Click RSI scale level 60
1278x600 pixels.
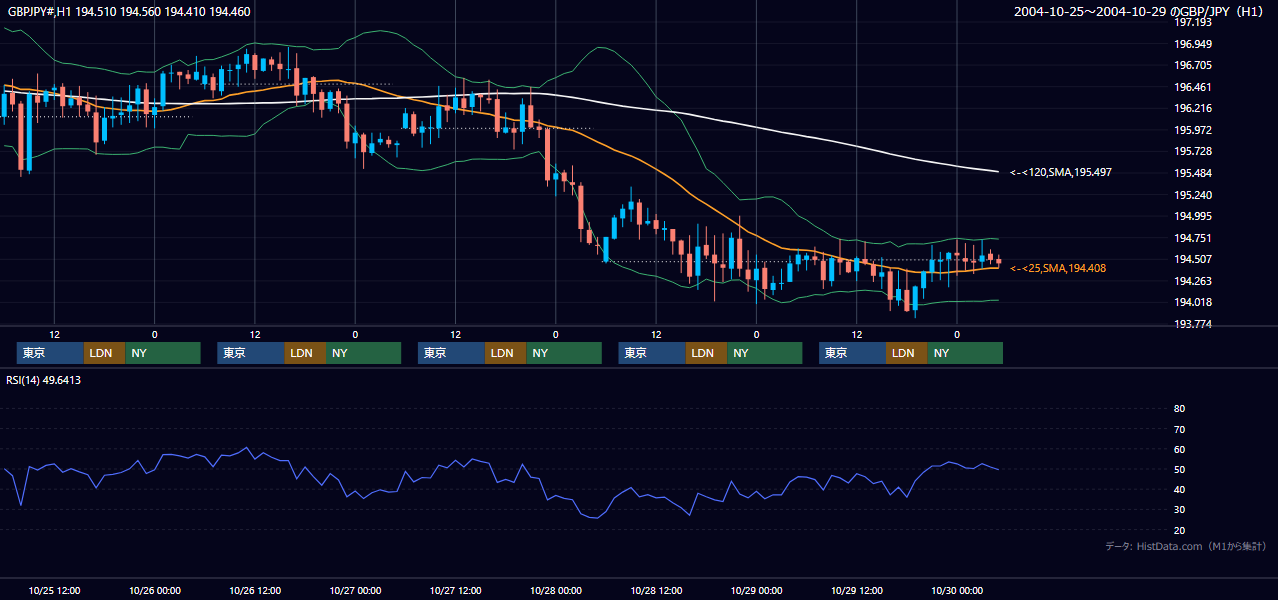point(1179,449)
